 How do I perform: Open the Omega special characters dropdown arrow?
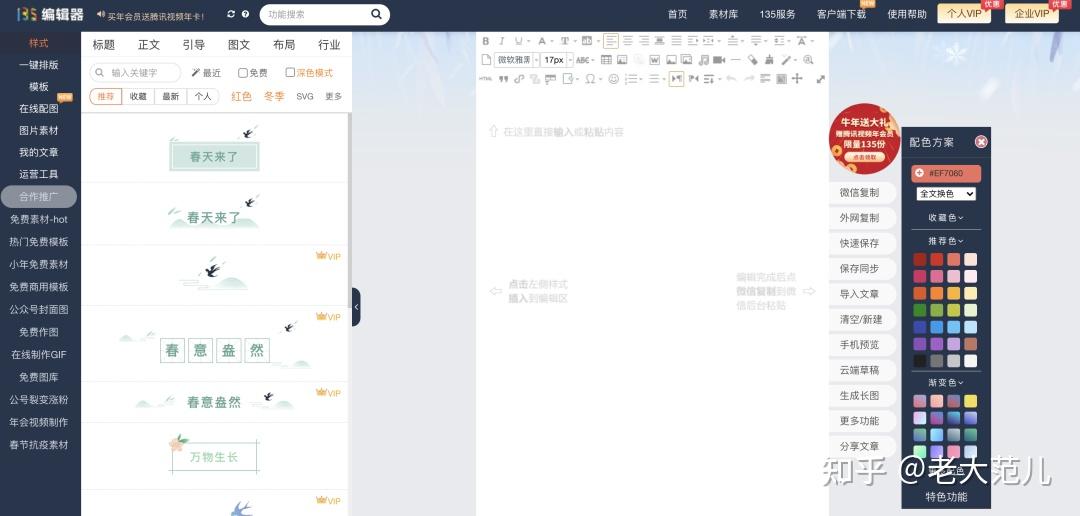pyautogui.click(x=601, y=79)
